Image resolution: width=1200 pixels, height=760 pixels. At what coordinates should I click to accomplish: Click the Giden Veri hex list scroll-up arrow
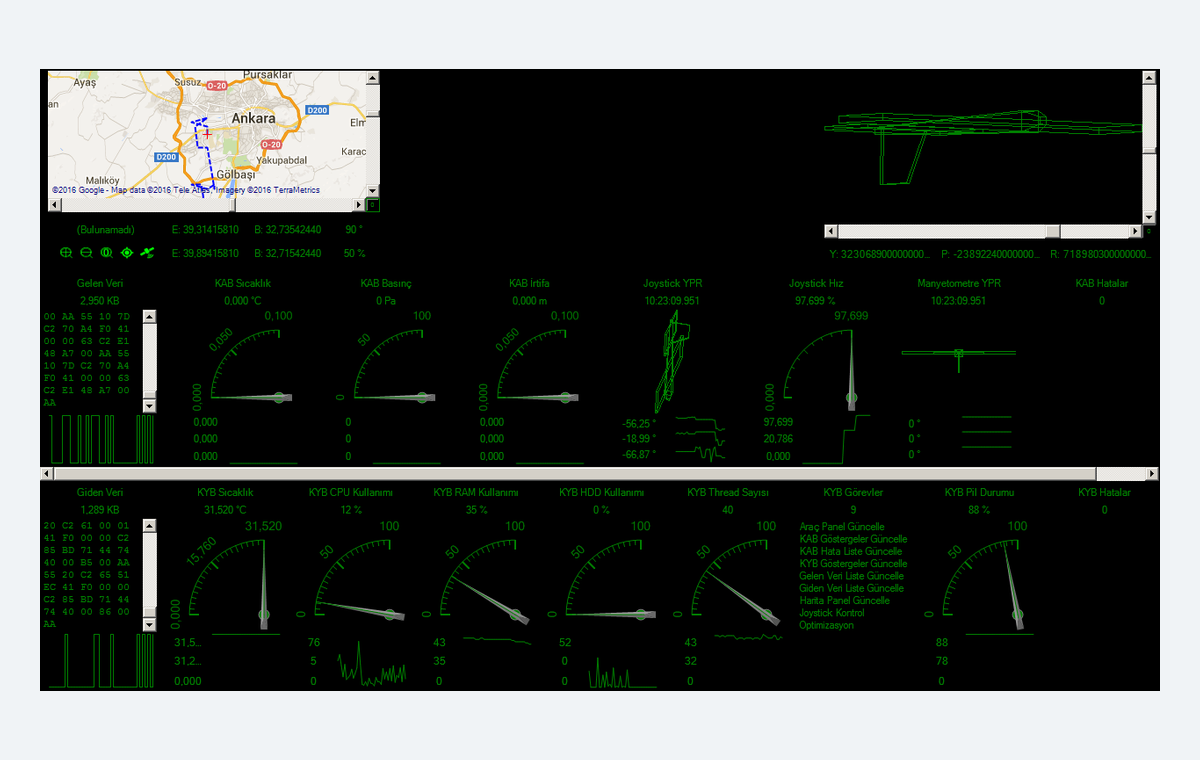pos(150,525)
